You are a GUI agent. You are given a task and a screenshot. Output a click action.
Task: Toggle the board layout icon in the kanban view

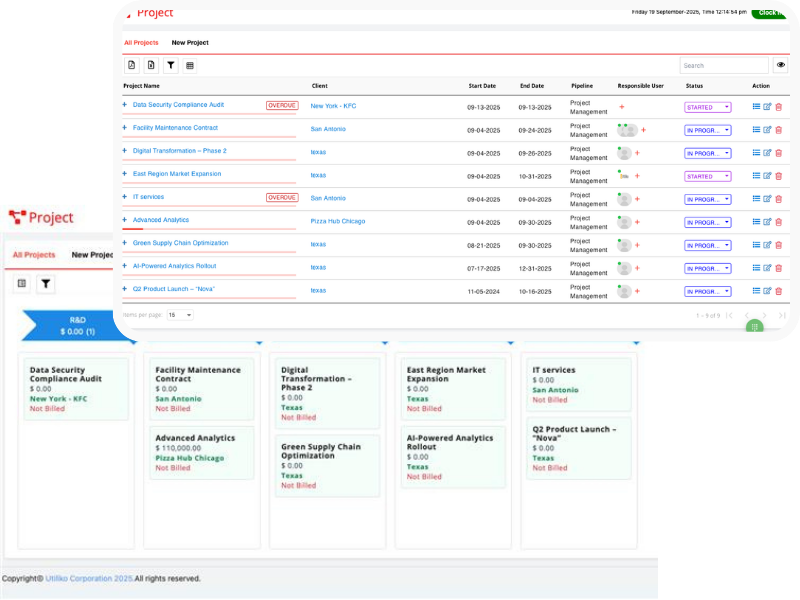point(22,284)
